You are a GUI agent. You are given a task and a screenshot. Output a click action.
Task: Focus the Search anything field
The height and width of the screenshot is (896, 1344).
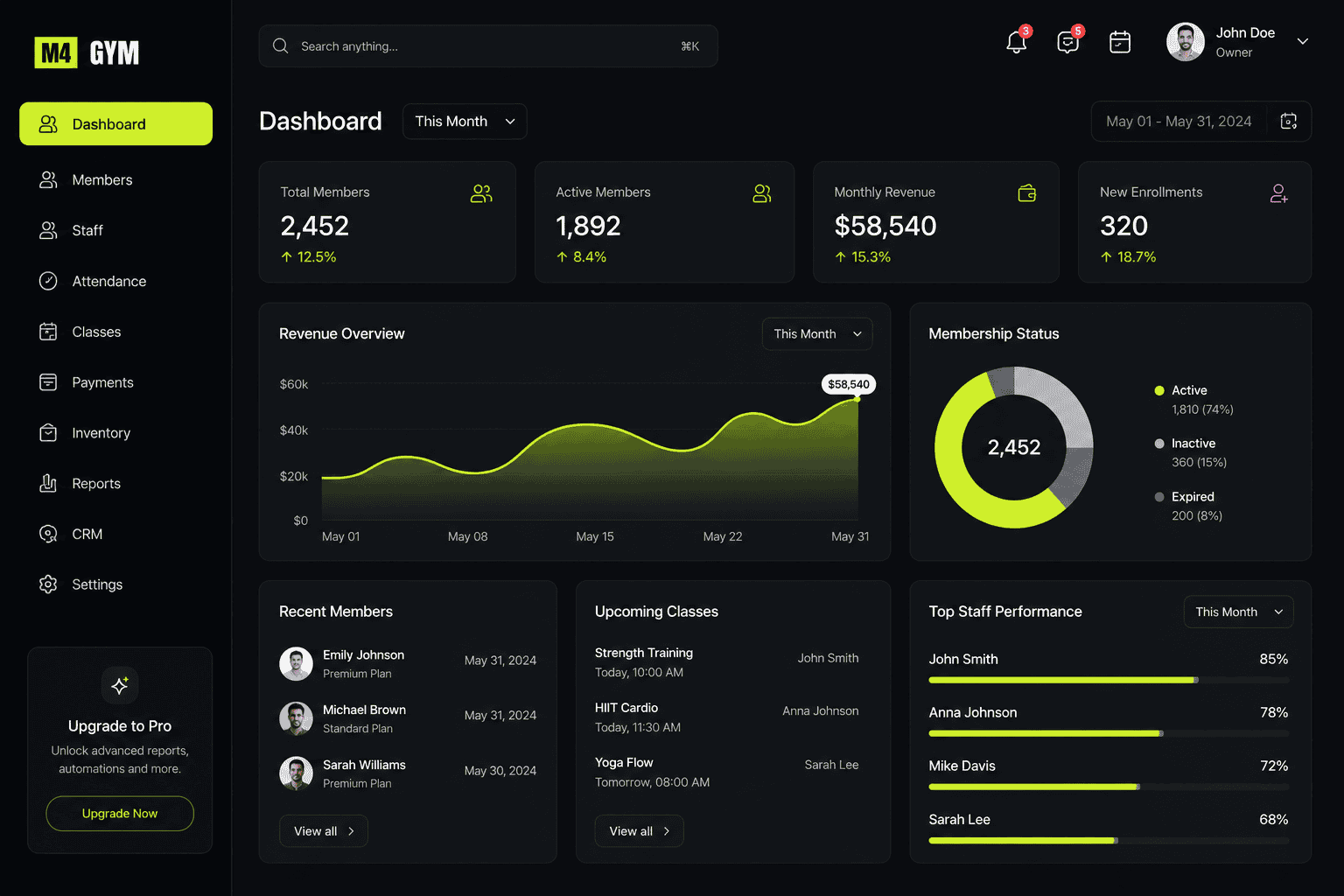[x=488, y=45]
